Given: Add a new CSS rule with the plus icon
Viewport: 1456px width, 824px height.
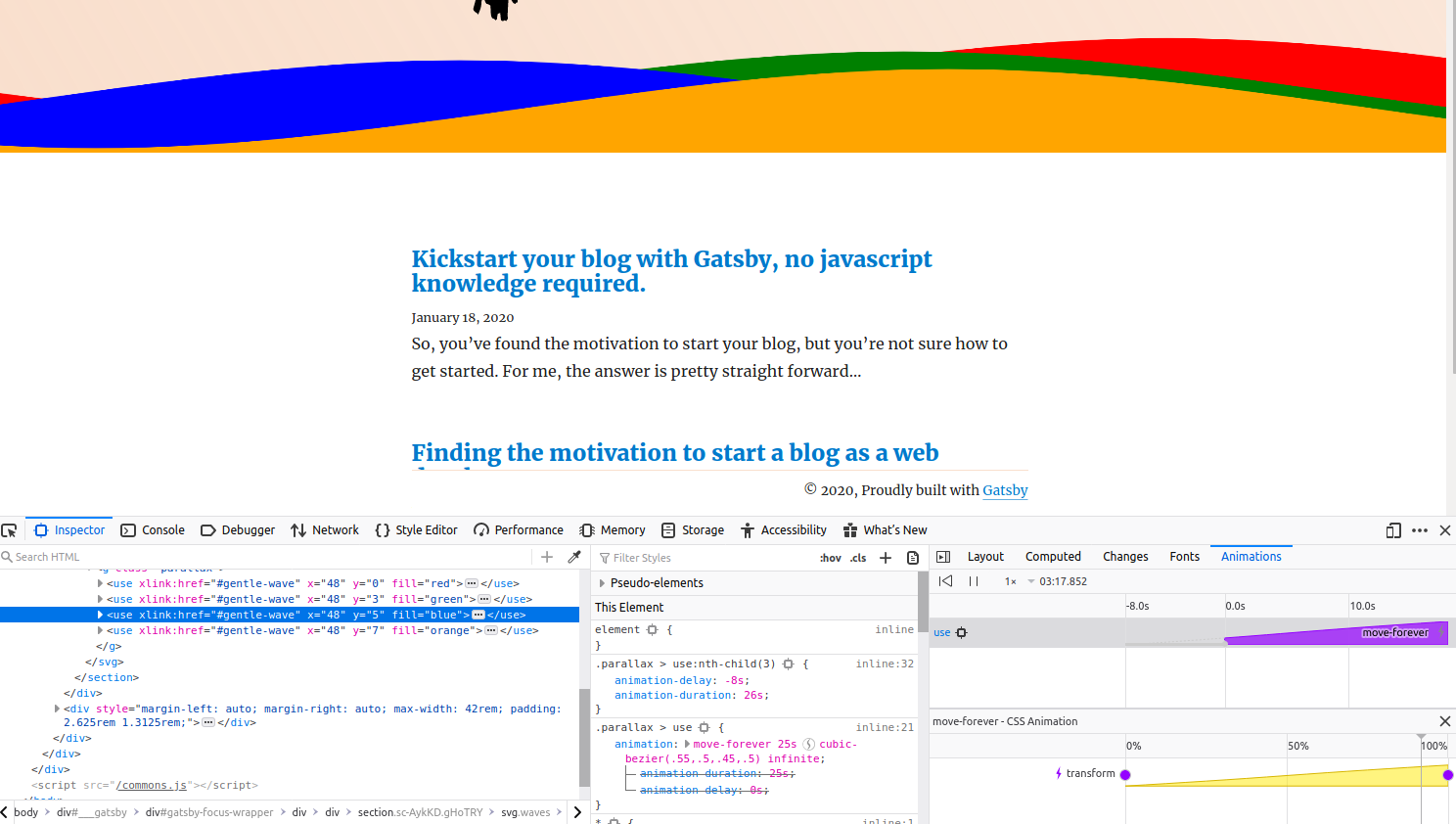Looking at the screenshot, I should click(886, 557).
